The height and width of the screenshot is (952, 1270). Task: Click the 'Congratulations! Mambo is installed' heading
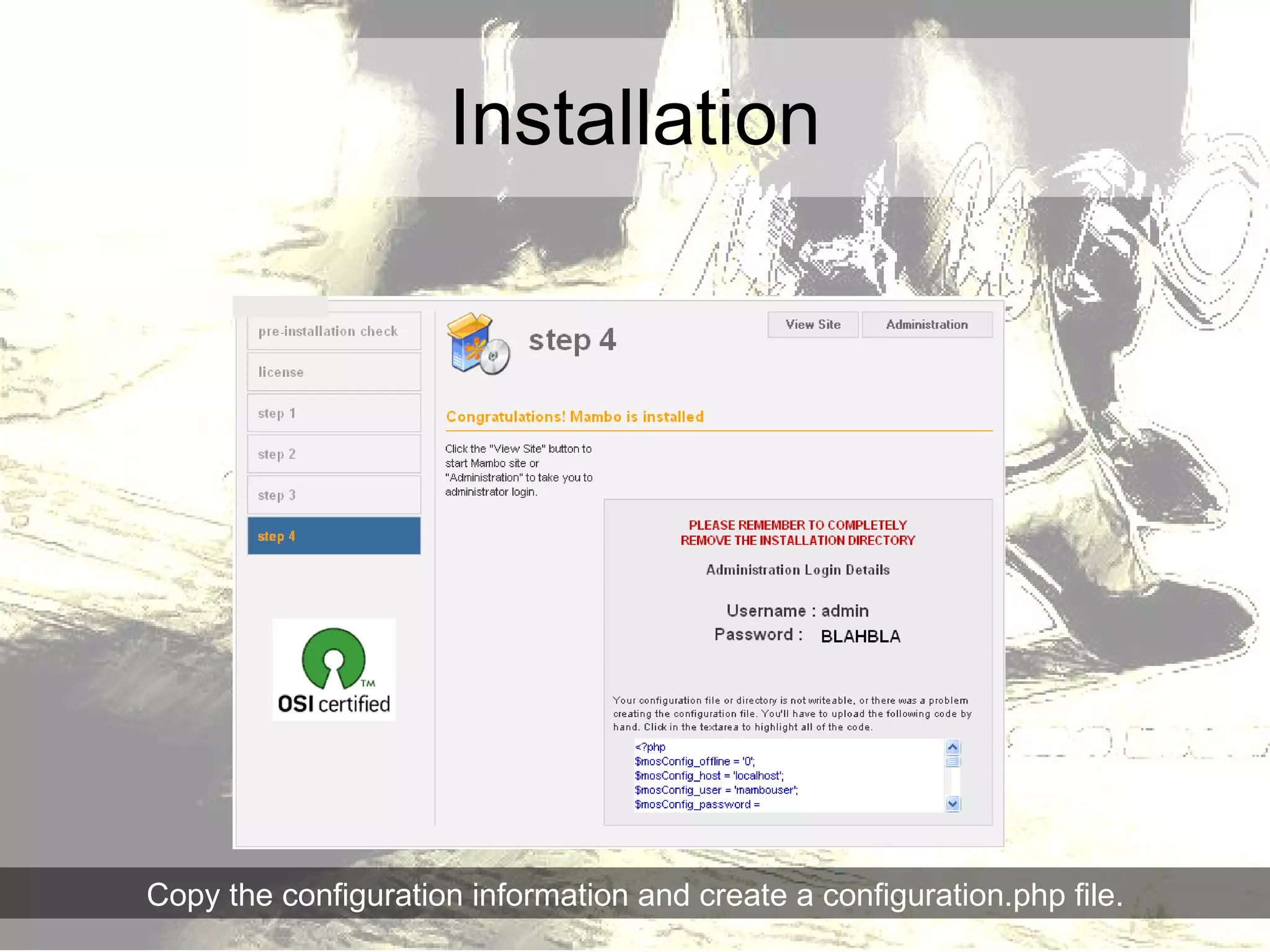[x=575, y=417]
